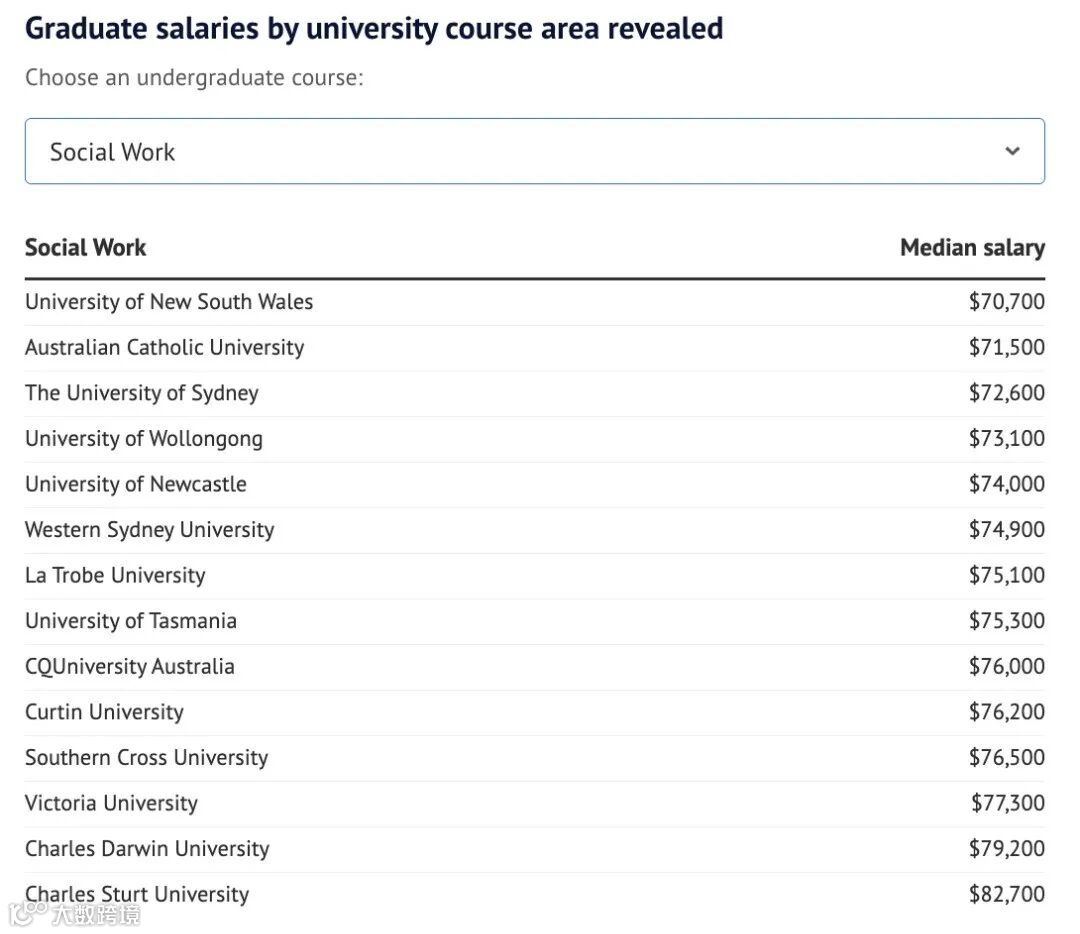Open the Social Work course dropdown
Screen dimensions: 1080x934
(534, 152)
